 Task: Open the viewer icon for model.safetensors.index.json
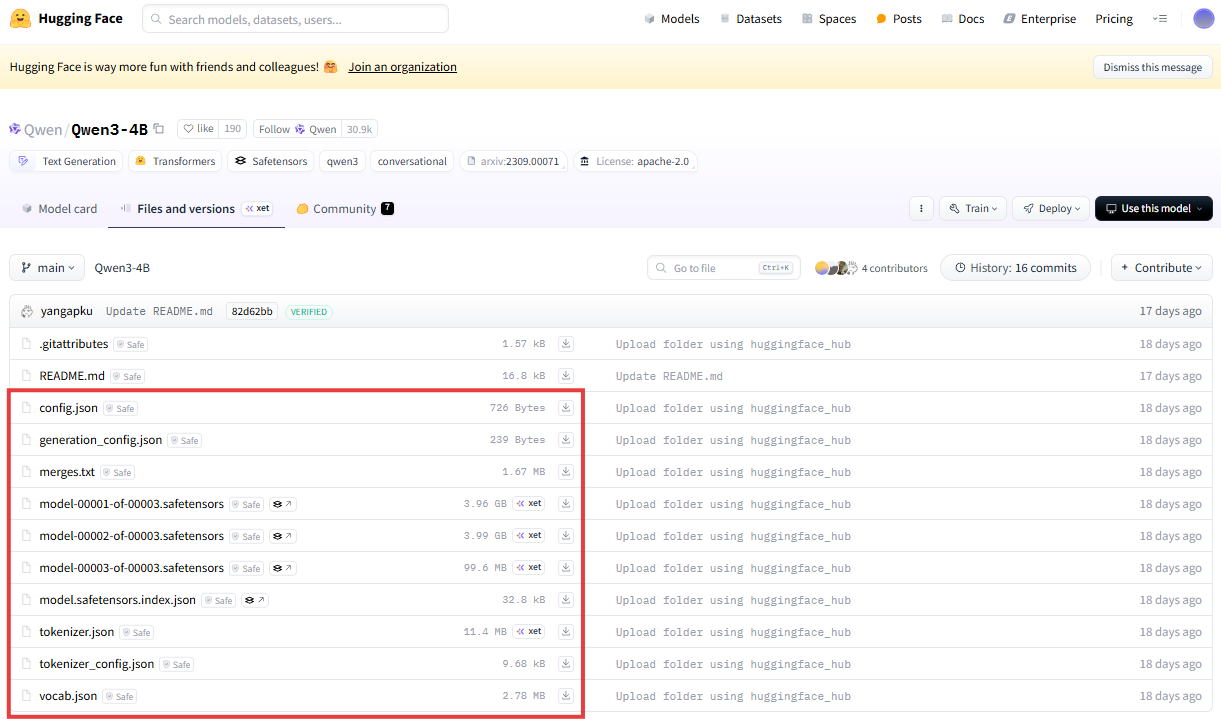[255, 601]
